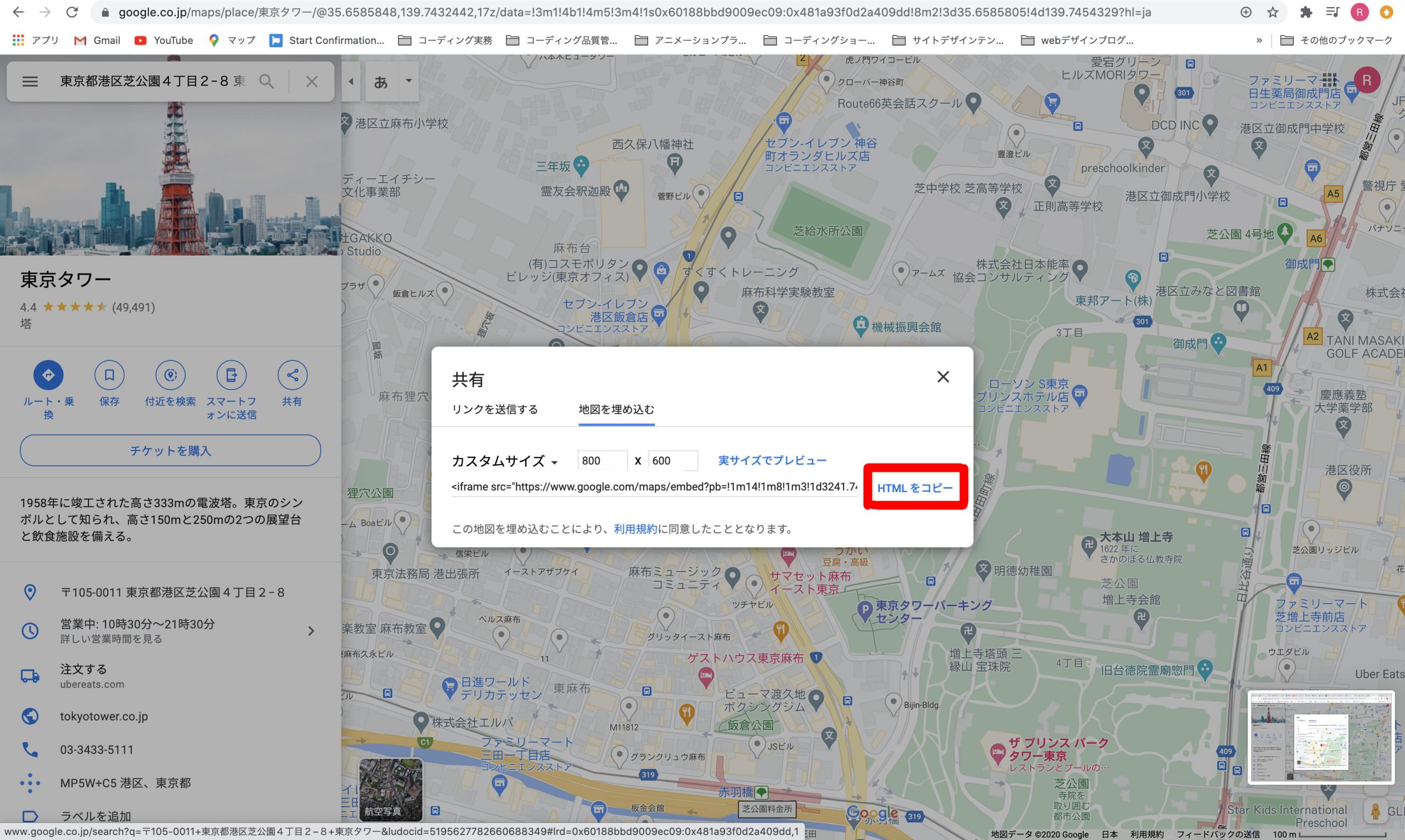Open the hamburger menu in search box
Viewport: 1405px width, 840px height.
(30, 82)
